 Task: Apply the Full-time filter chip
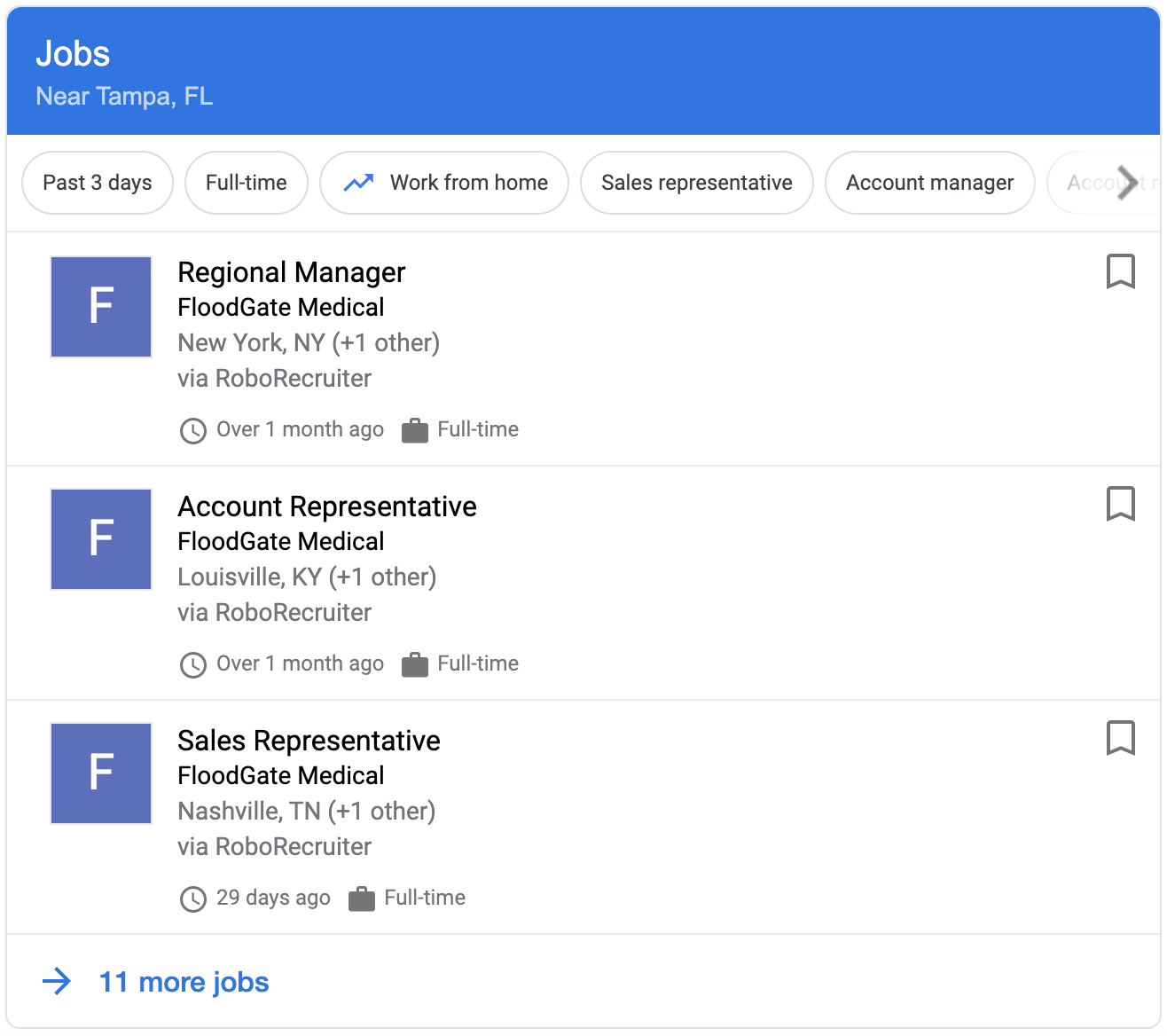247,183
